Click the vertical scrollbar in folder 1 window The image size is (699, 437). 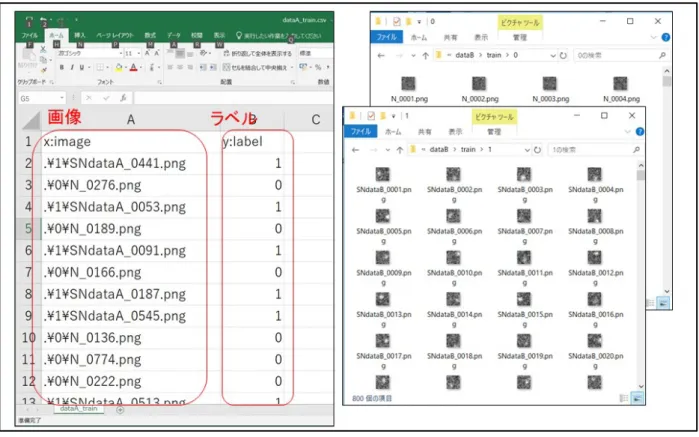point(641,276)
